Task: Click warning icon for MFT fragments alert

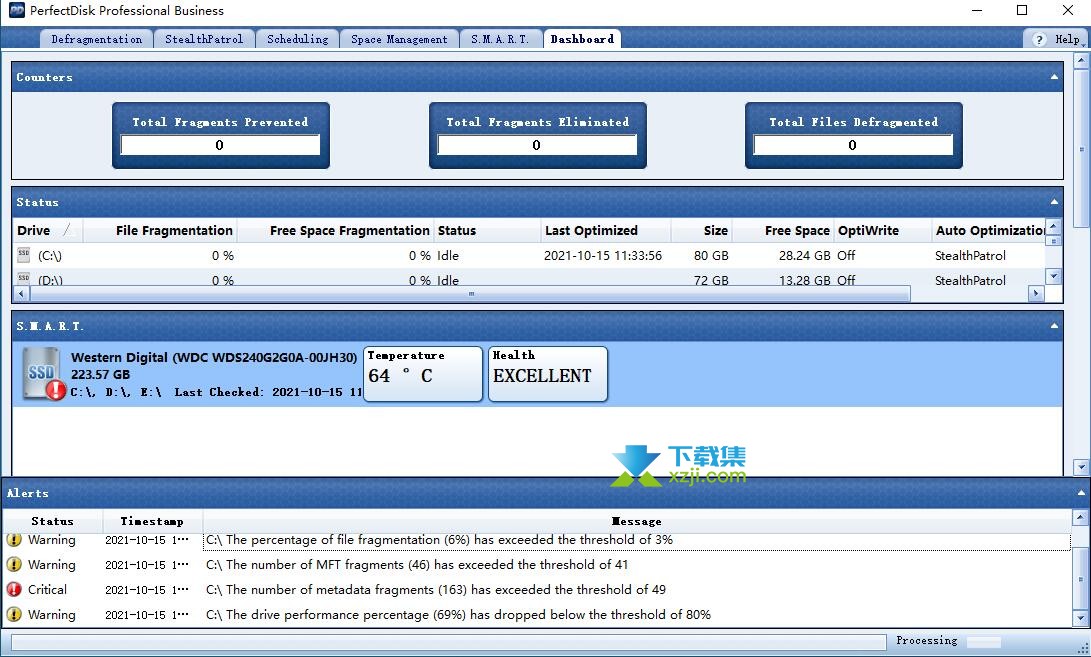Action: (14, 564)
